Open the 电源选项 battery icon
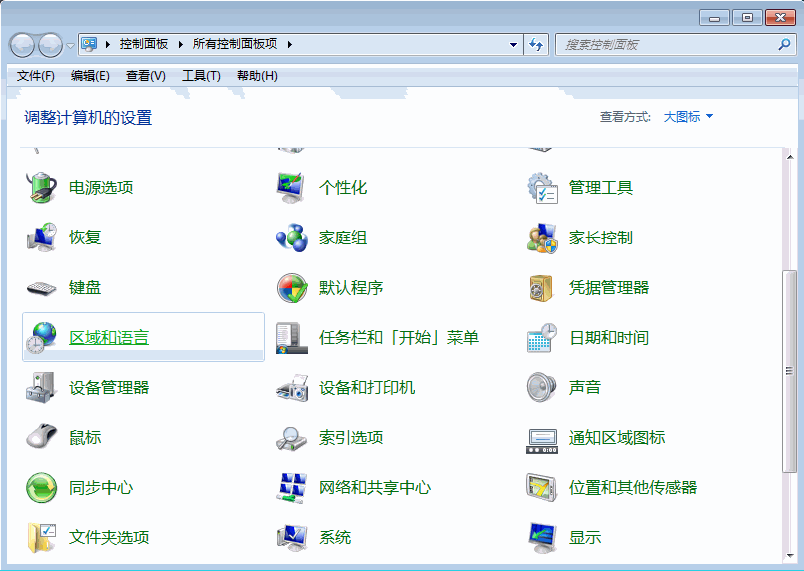The image size is (804, 571). (x=42, y=188)
